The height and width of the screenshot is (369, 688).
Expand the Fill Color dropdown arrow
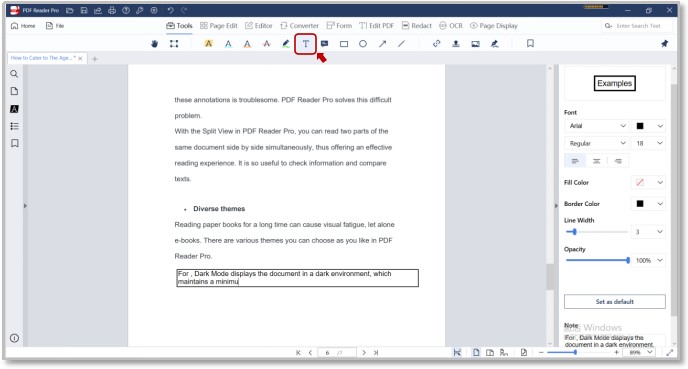(x=660, y=183)
